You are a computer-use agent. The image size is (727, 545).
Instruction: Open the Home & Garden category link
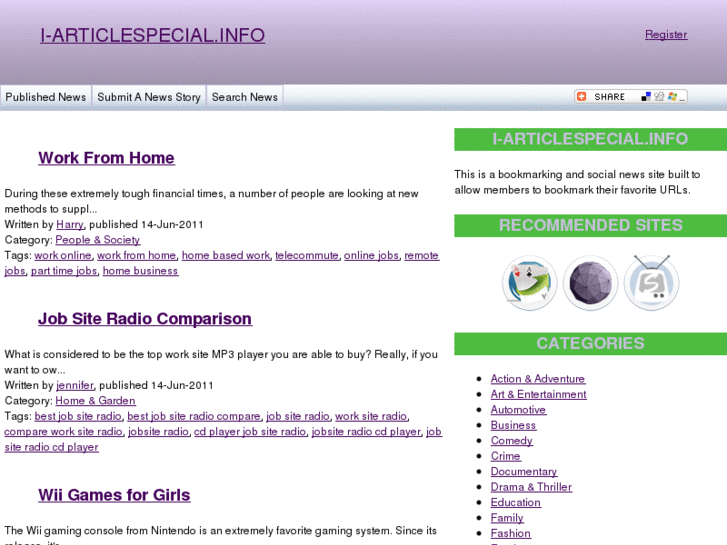(x=95, y=401)
